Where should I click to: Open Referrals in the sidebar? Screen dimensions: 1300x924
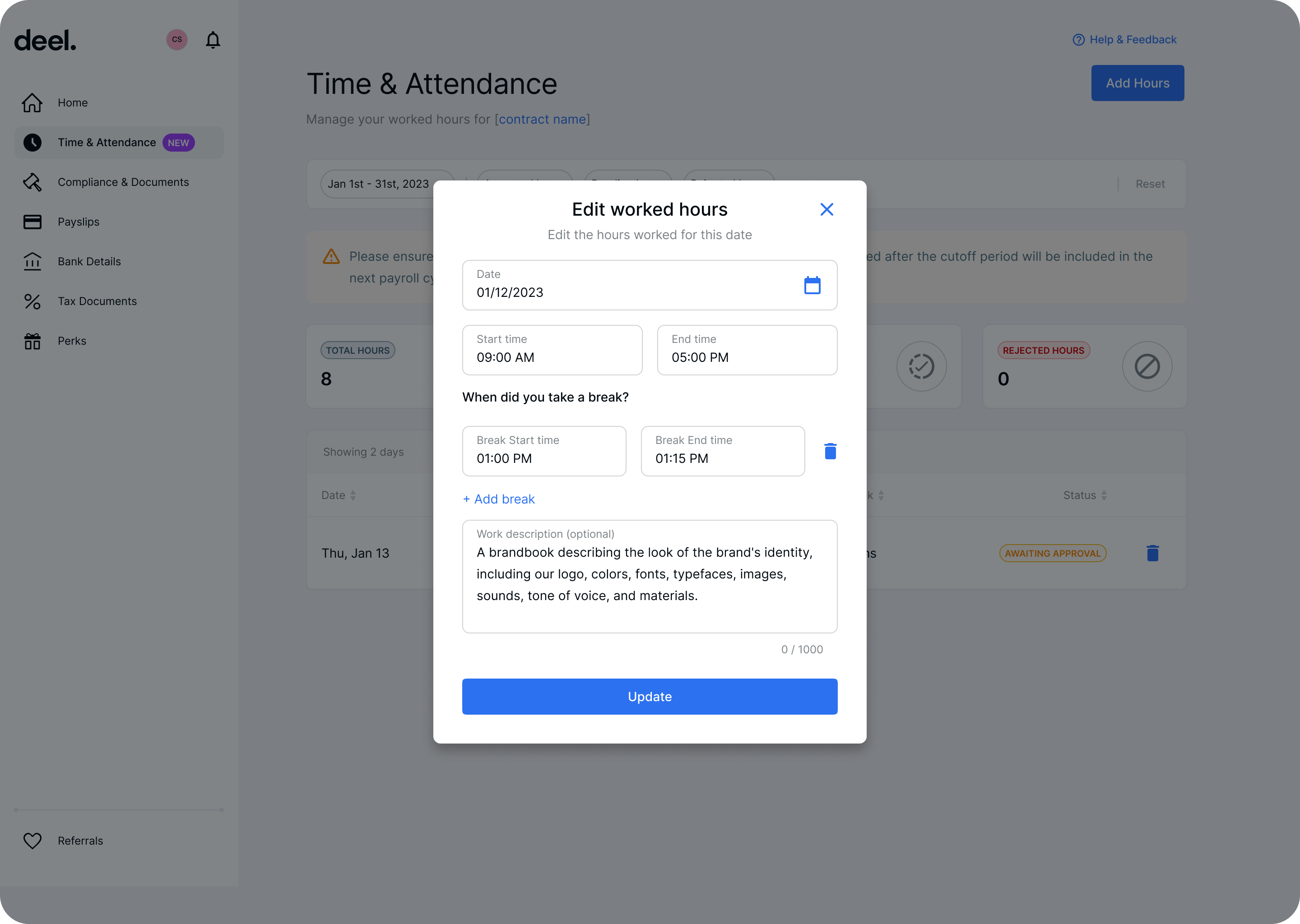tap(119, 841)
